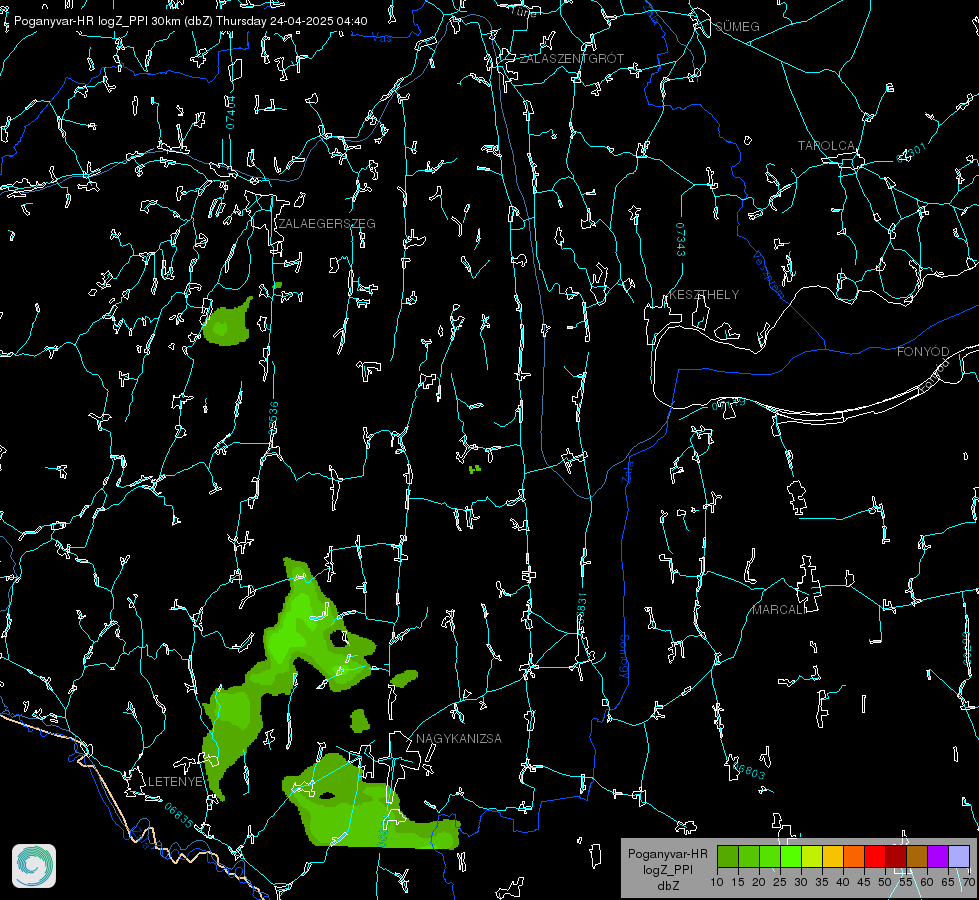Click the ZALASZENTGRÓT town label

point(571,59)
